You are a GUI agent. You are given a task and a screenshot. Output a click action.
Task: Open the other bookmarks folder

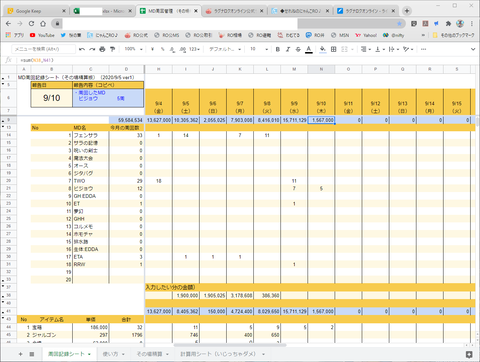click(x=453, y=35)
